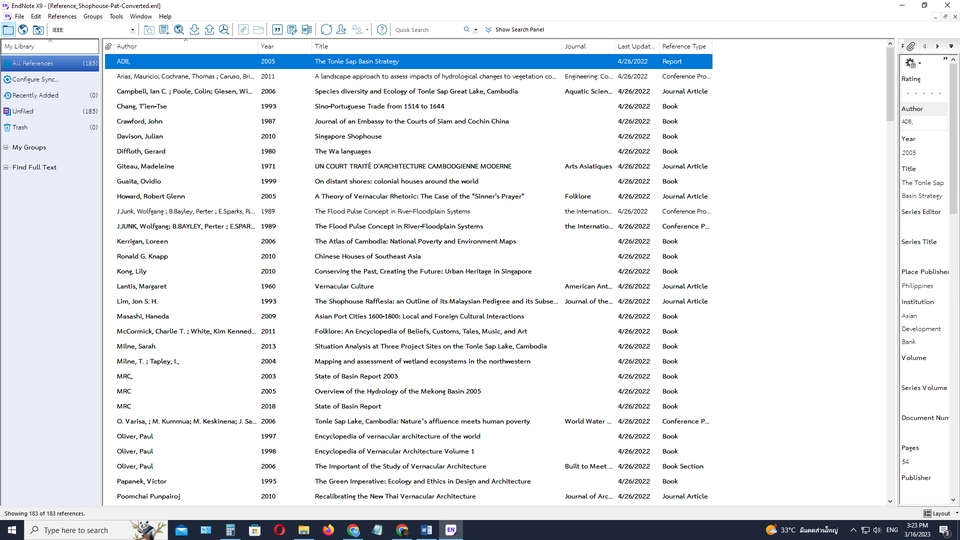Select All References group
The height and width of the screenshot is (540, 960).
50,63
